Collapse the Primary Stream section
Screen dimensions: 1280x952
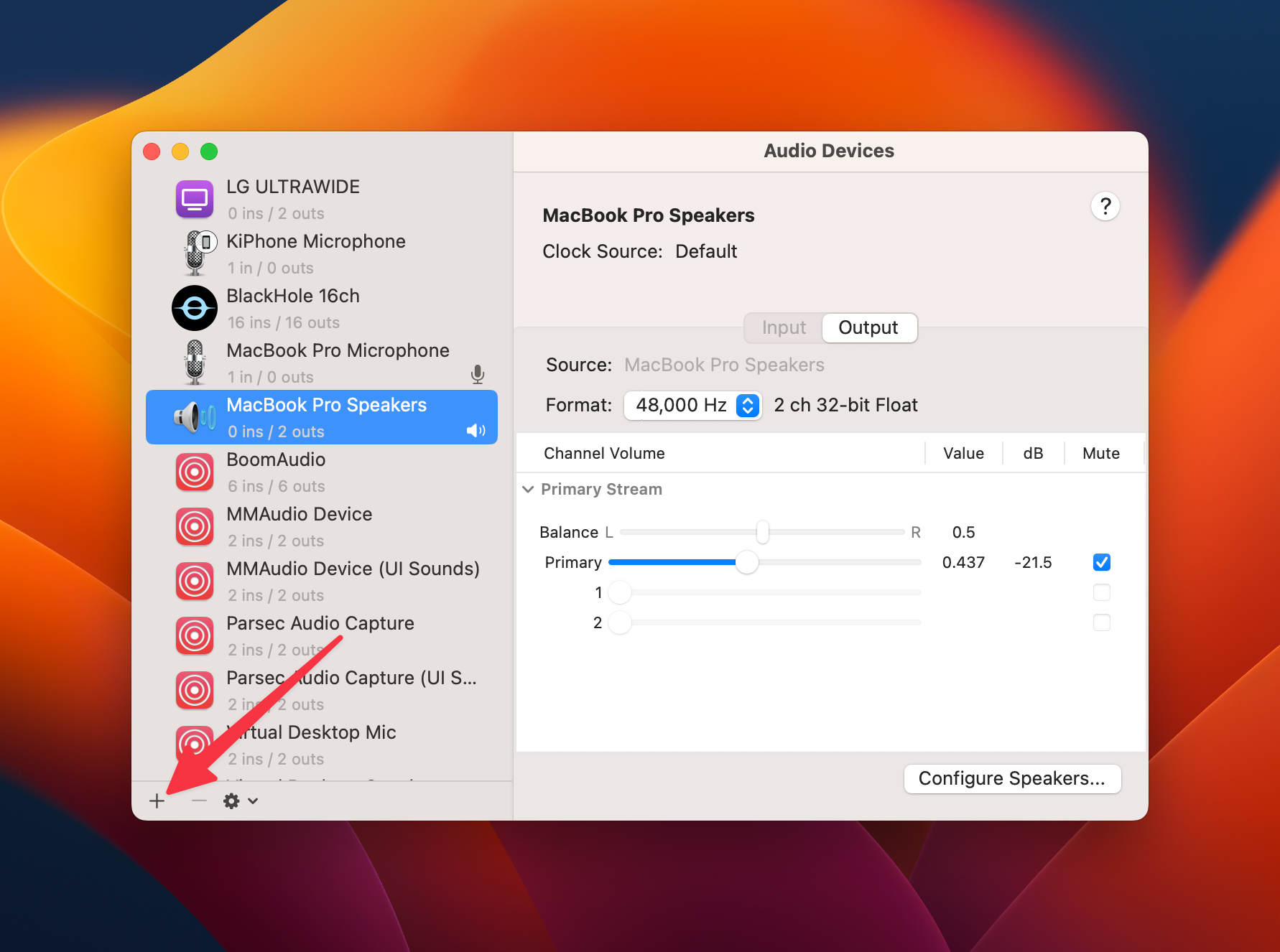pos(529,489)
